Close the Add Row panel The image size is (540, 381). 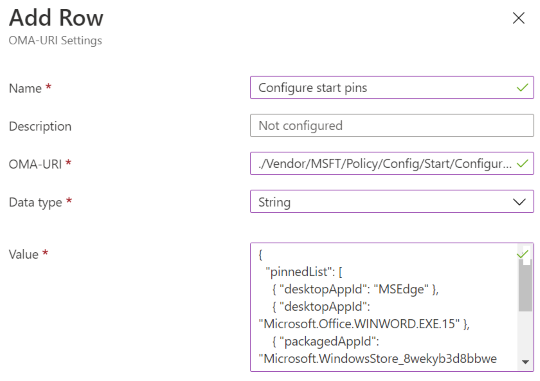click(518, 18)
